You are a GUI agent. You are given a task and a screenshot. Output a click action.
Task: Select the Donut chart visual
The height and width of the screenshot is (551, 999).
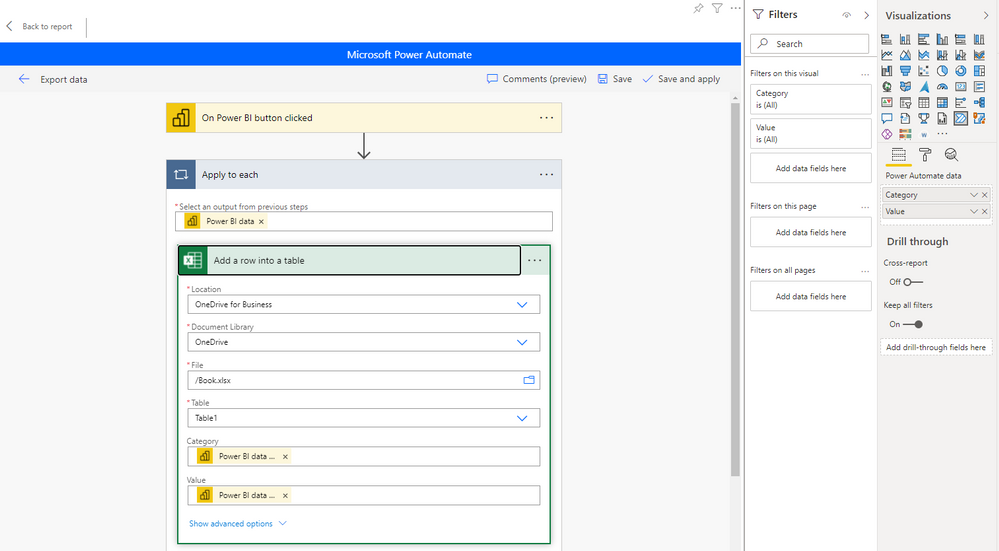tap(961, 71)
